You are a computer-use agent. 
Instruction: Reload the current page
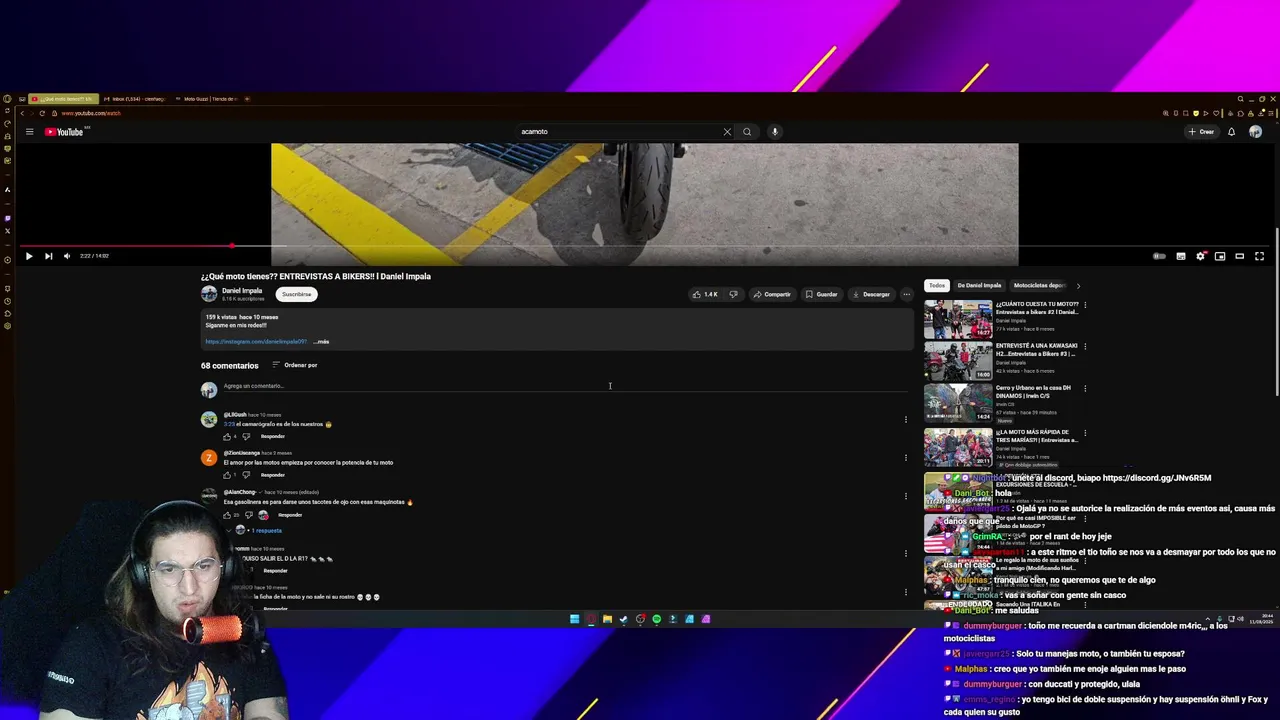click(42, 113)
